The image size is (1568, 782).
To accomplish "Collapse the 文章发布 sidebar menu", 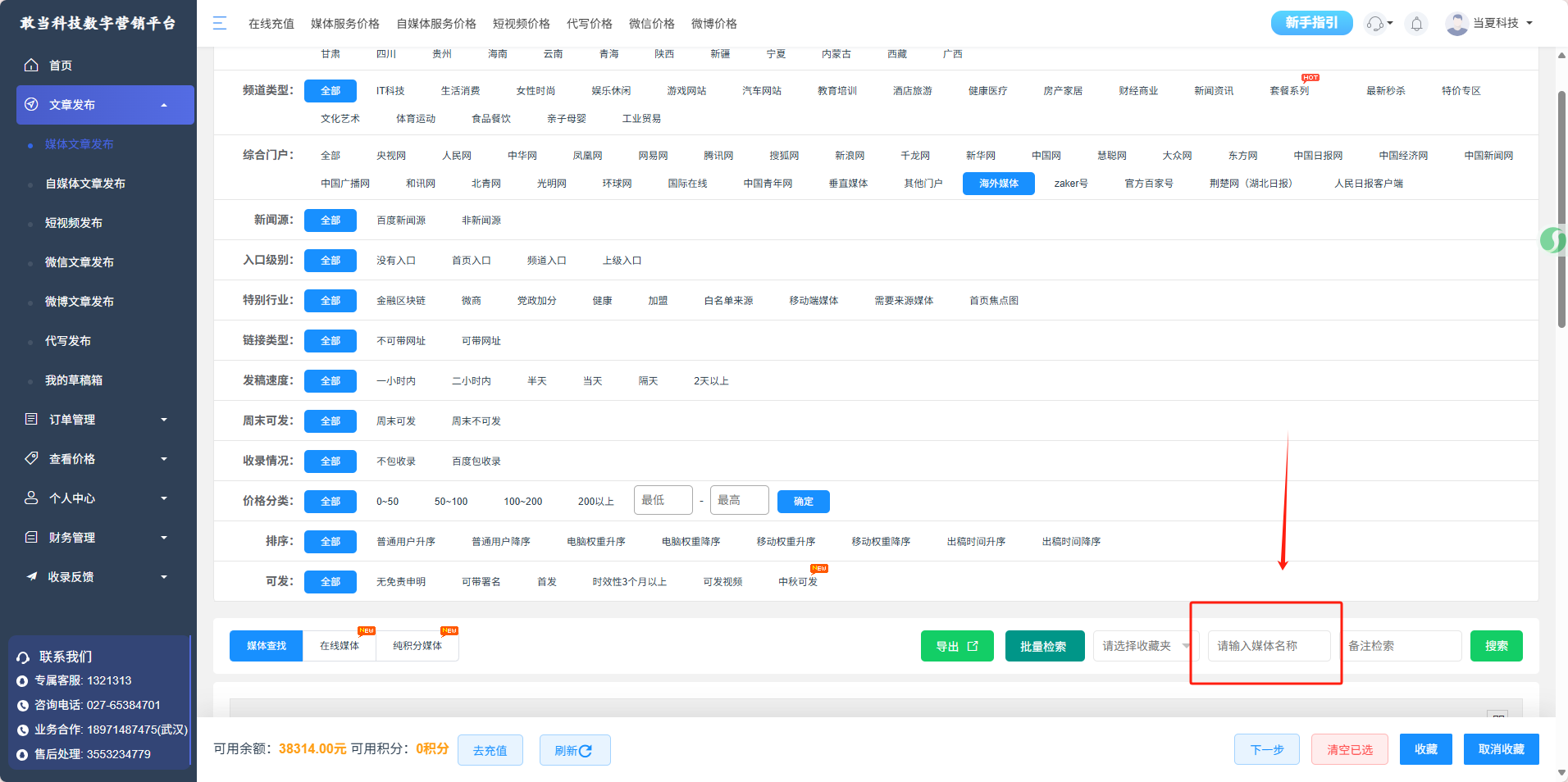I will click(x=164, y=105).
